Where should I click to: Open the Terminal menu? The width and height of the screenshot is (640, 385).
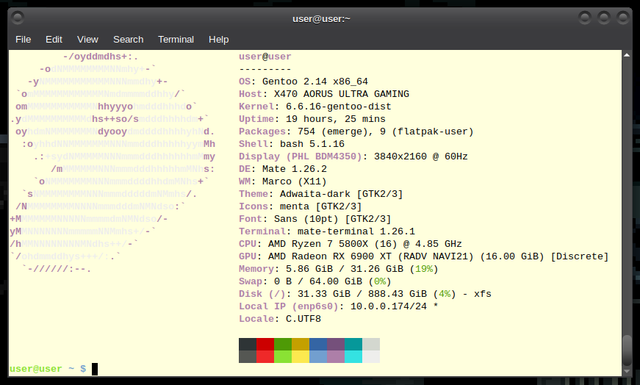(x=176, y=40)
